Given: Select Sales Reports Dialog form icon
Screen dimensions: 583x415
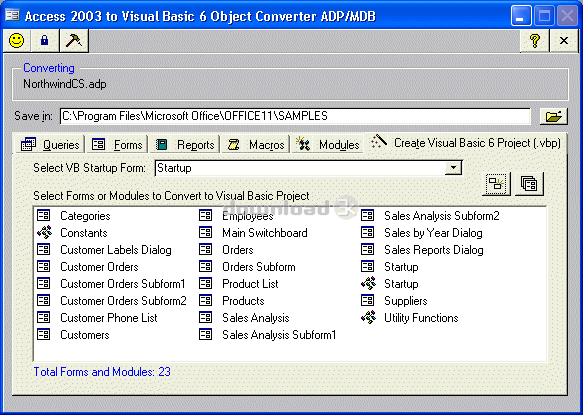Looking at the screenshot, I should point(367,249).
